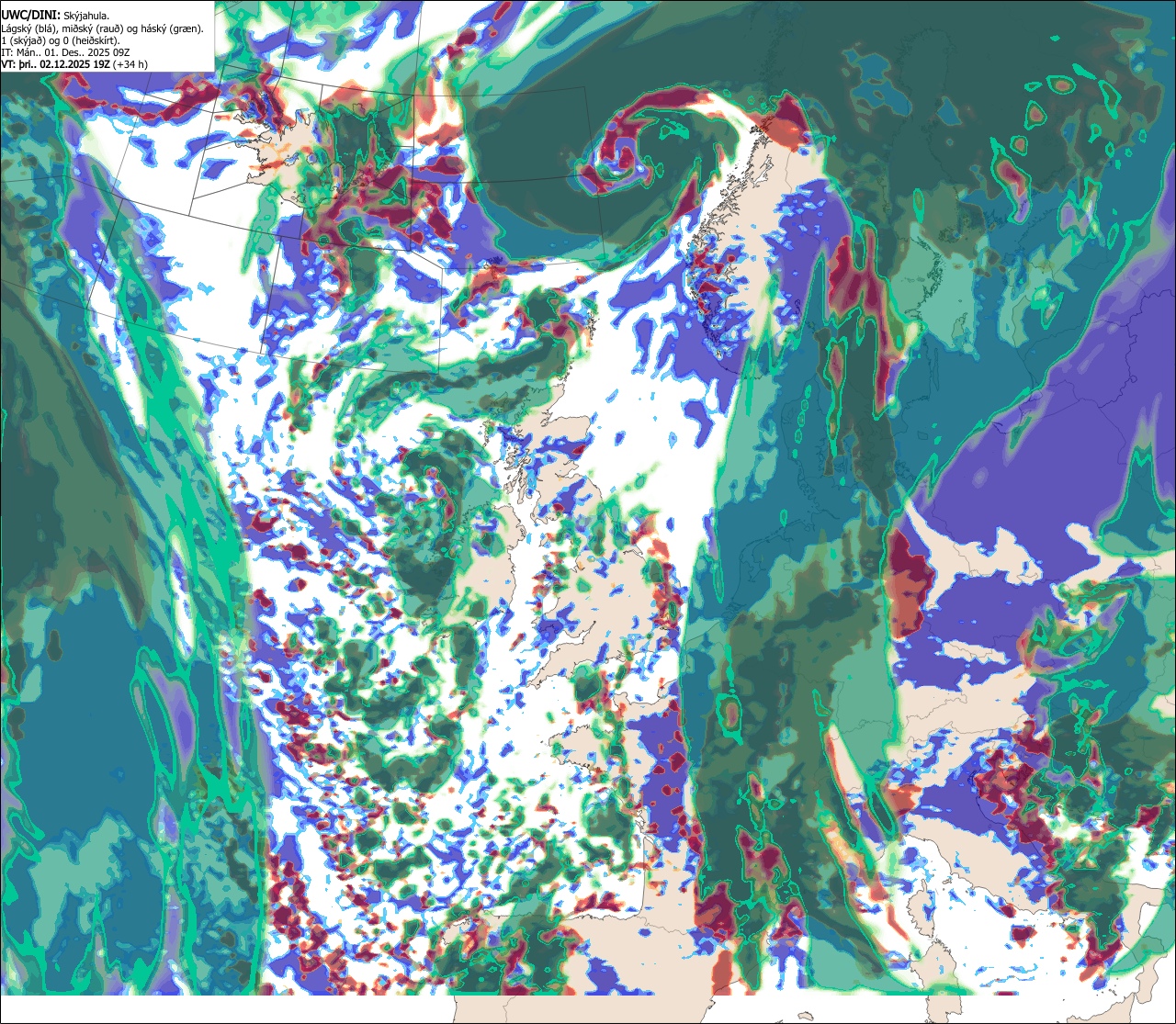This screenshot has width=1176, height=1024.
Task: Click the line '1 (skýjað) og 0 (heiðskírt).'
Action: point(62,40)
